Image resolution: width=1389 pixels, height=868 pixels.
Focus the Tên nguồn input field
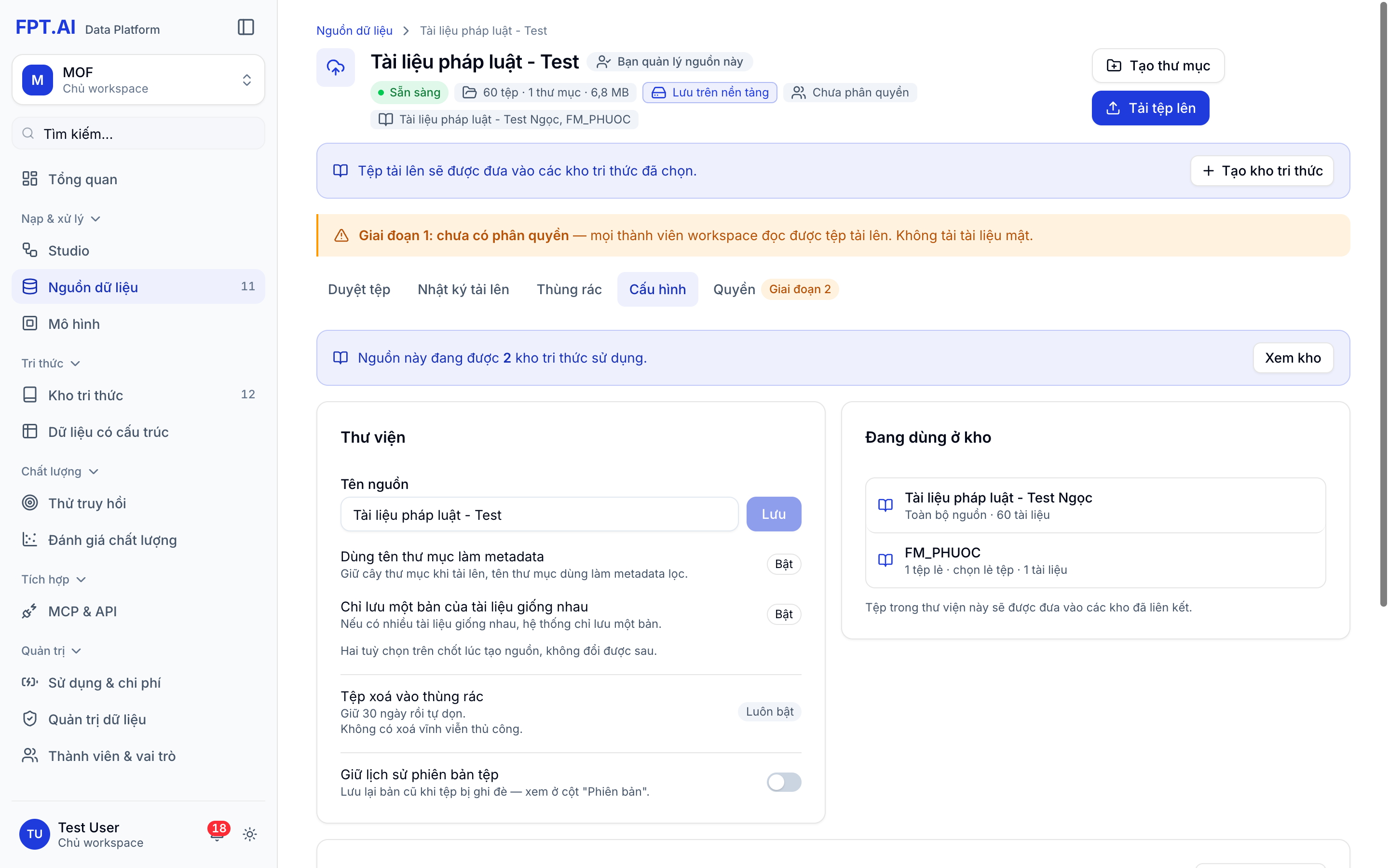click(539, 515)
